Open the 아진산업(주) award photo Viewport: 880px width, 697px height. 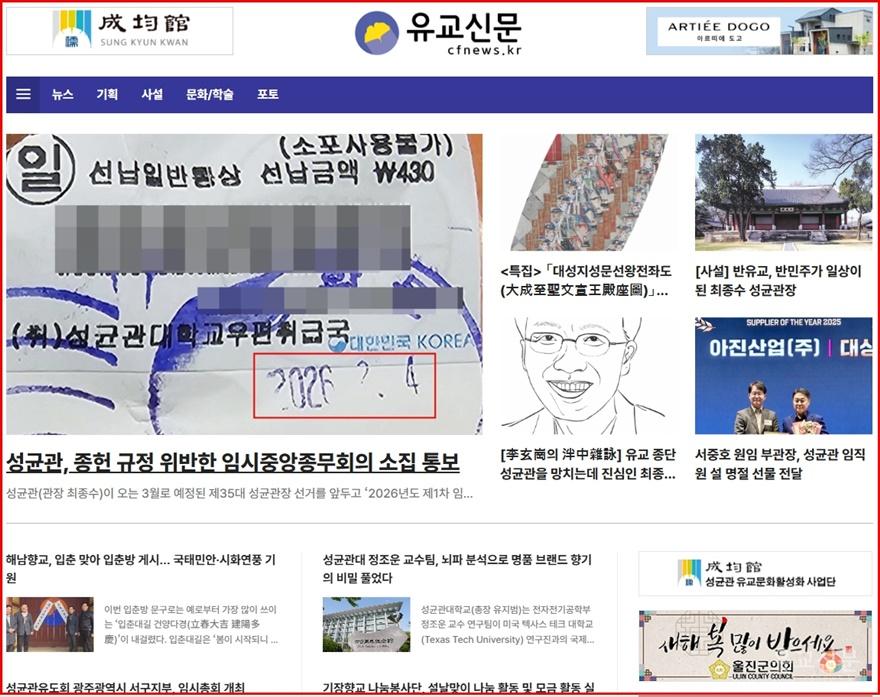point(783,375)
